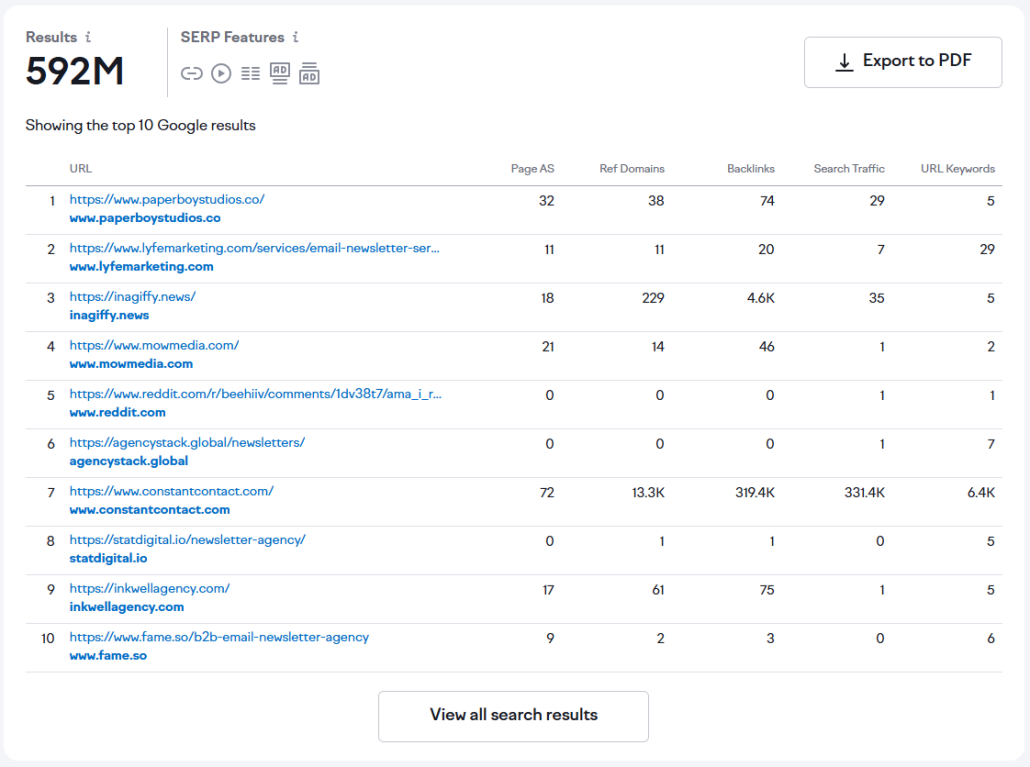Click the video SERP feature play icon
The width and height of the screenshot is (1030, 767).
point(221,74)
